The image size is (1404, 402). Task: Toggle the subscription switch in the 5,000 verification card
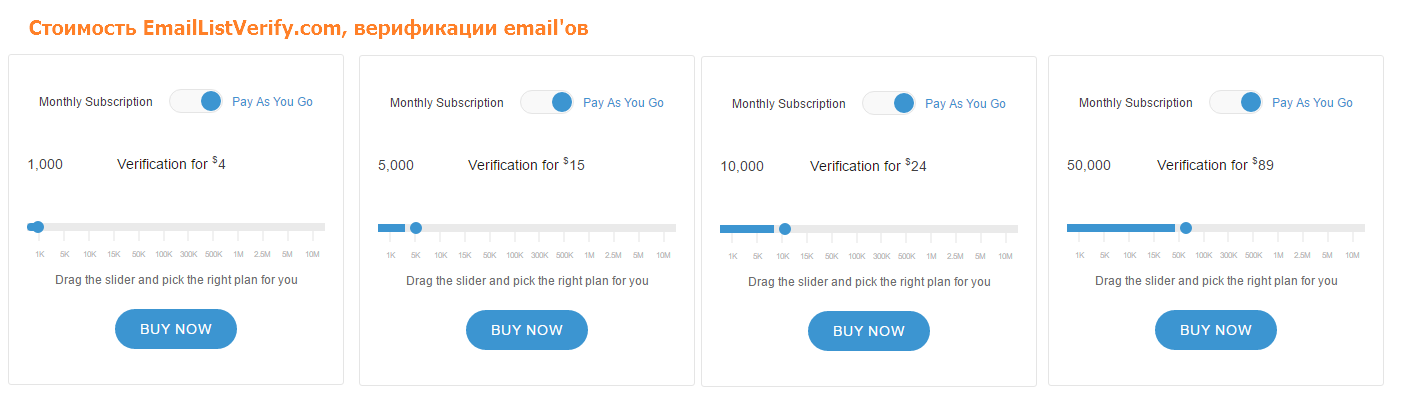547,102
